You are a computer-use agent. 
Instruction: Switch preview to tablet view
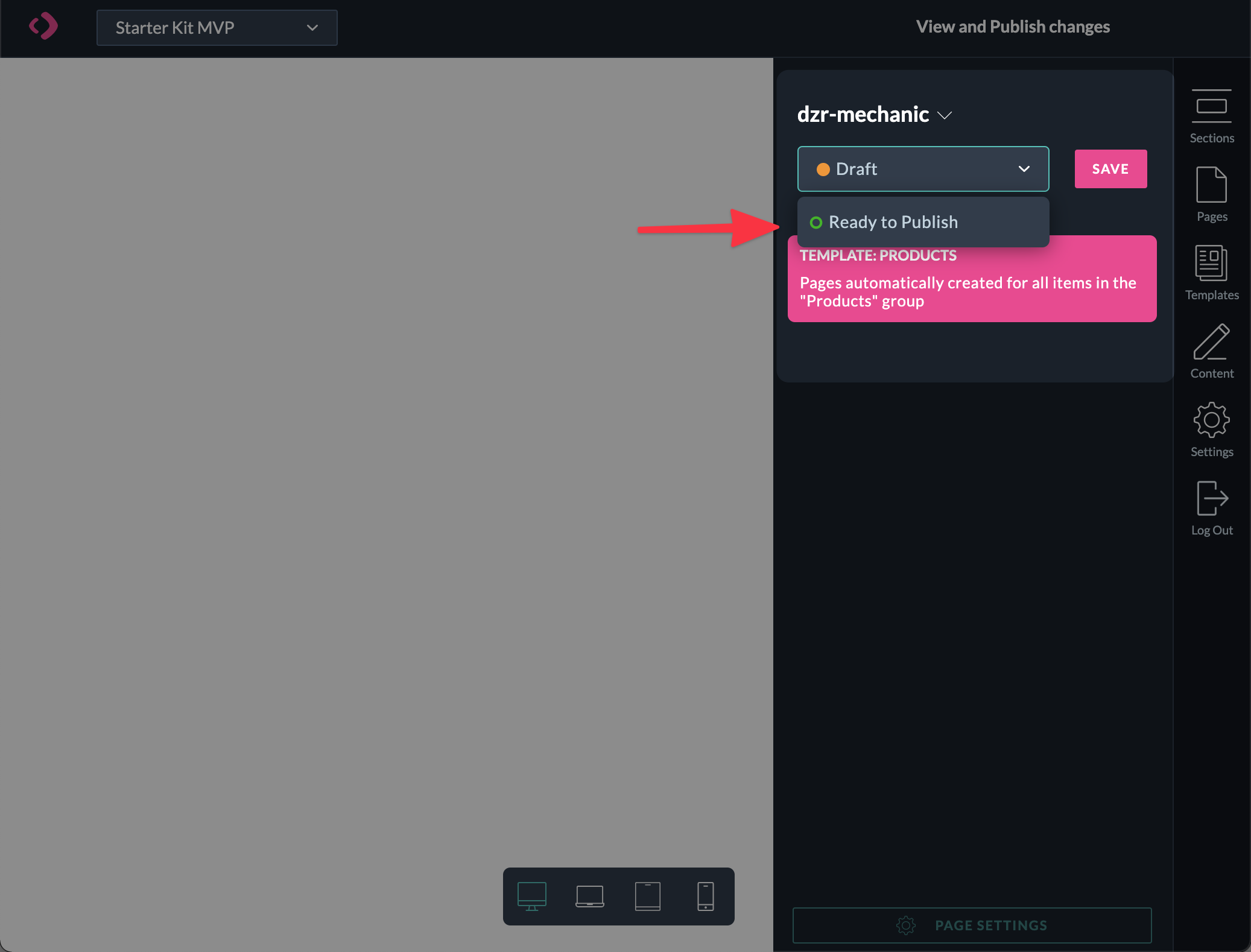pyautogui.click(x=647, y=896)
